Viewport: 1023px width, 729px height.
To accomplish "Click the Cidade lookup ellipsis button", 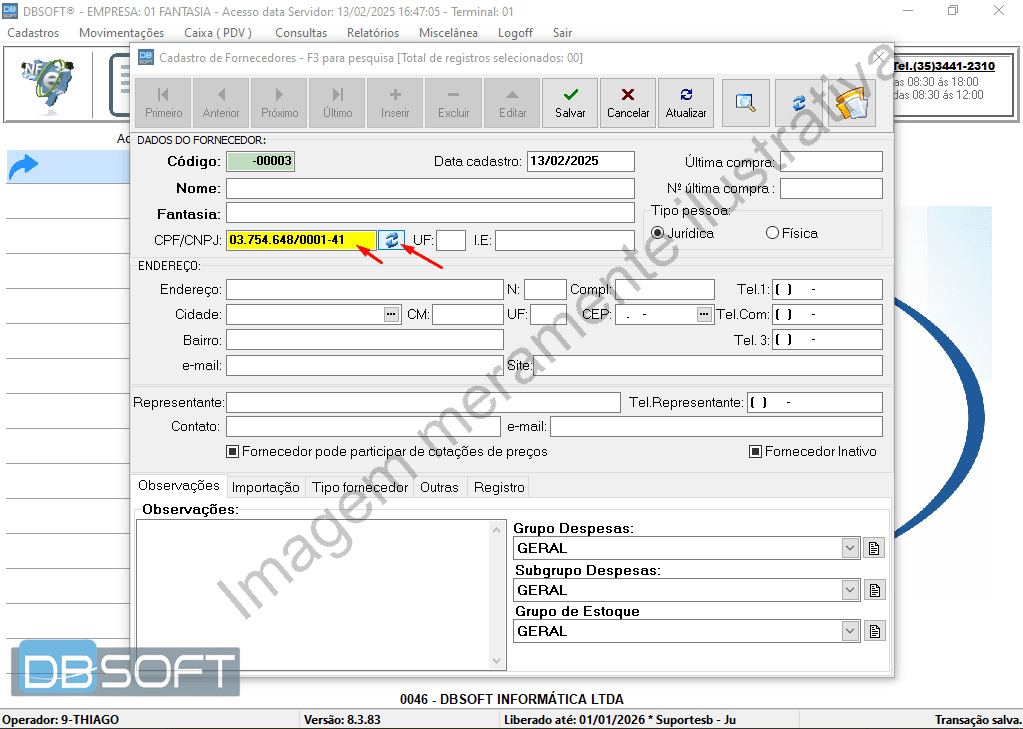I will tap(391, 314).
